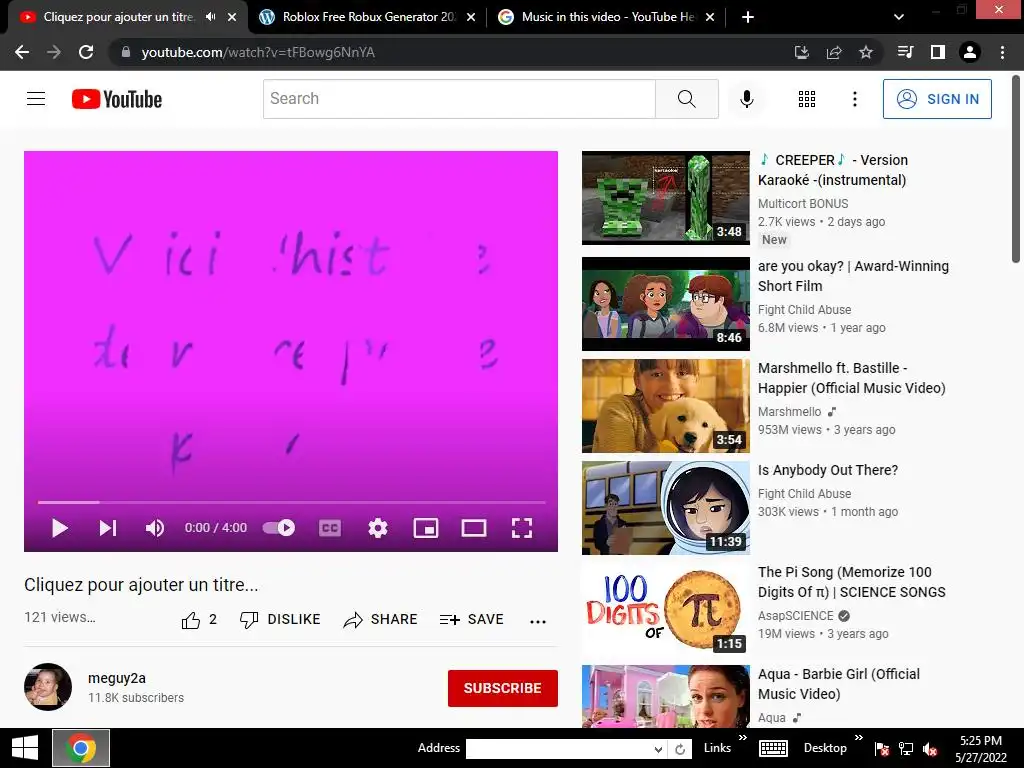This screenshot has width=1024, height=768.
Task: Open Chrome three-dot menu
Action: tap(1002, 52)
